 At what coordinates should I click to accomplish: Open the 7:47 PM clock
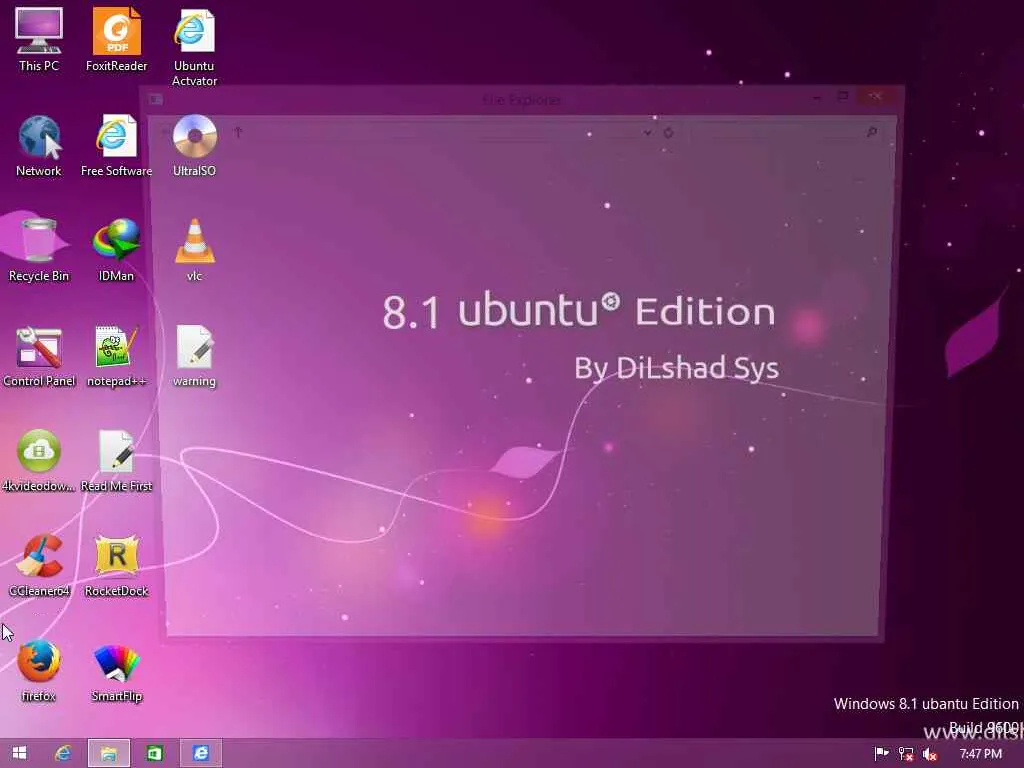click(x=980, y=754)
